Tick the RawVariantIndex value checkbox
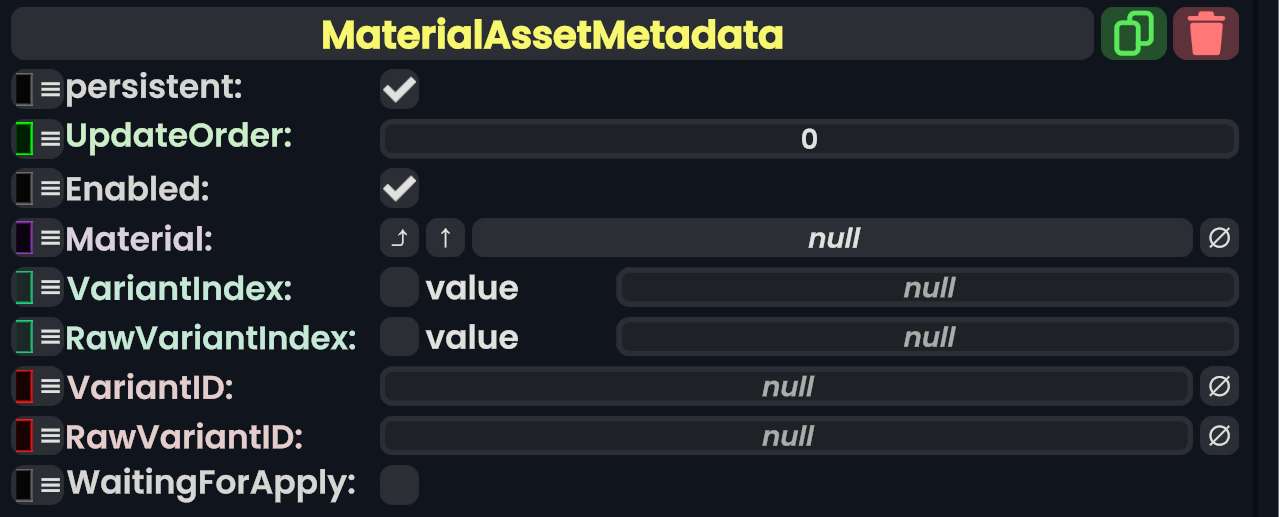The width and height of the screenshot is (1279, 517). click(x=399, y=337)
